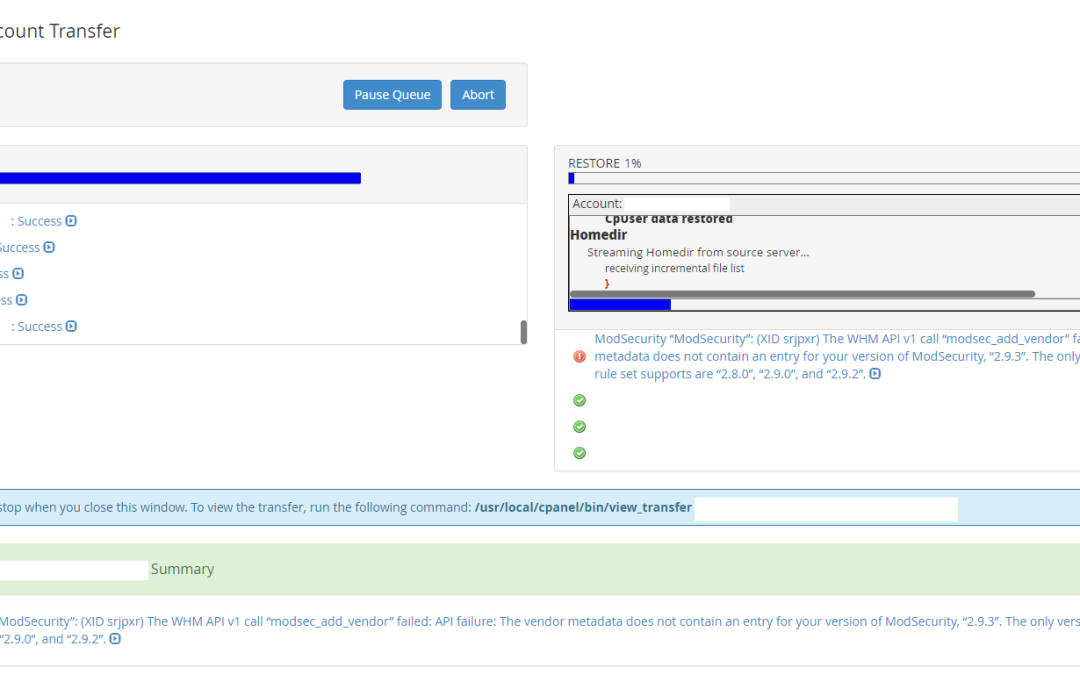Click the red error icon beside ModSecurity warning
Screen dimensions: 1080x675
tap(579, 356)
